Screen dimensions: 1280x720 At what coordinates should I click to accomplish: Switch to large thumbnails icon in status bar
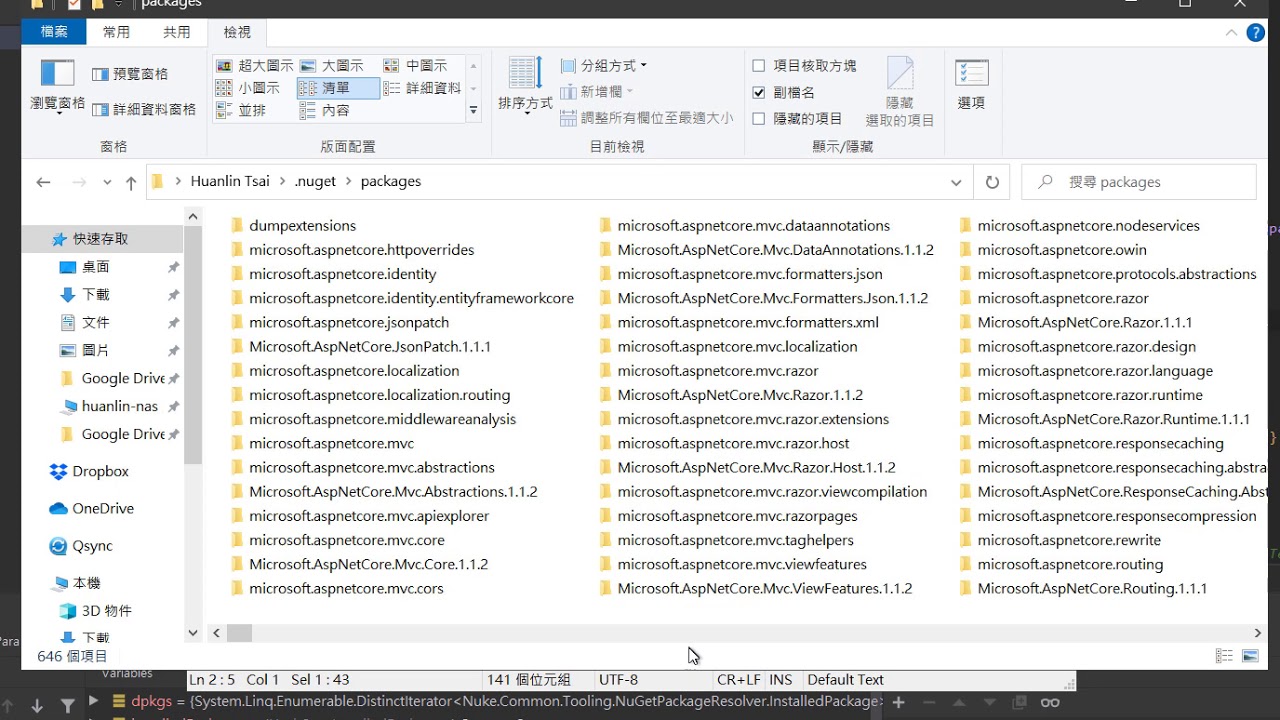click(1250, 656)
